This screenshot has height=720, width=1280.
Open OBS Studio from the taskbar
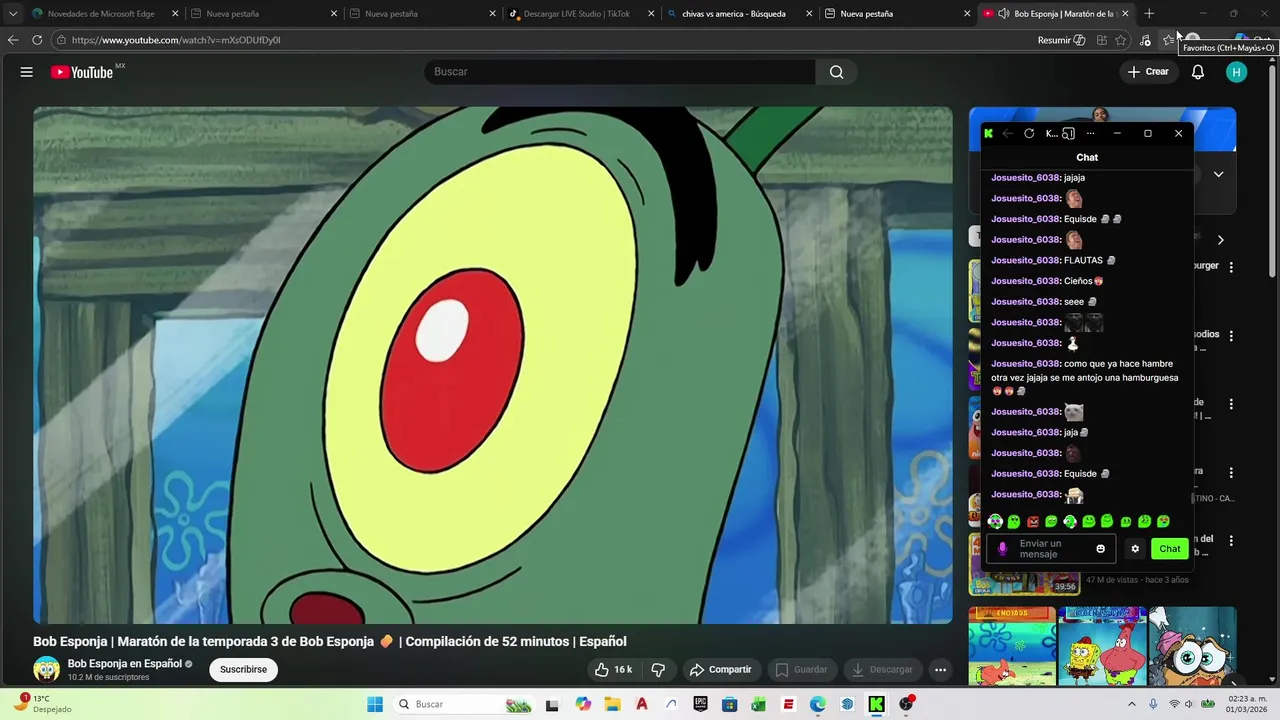[906, 704]
